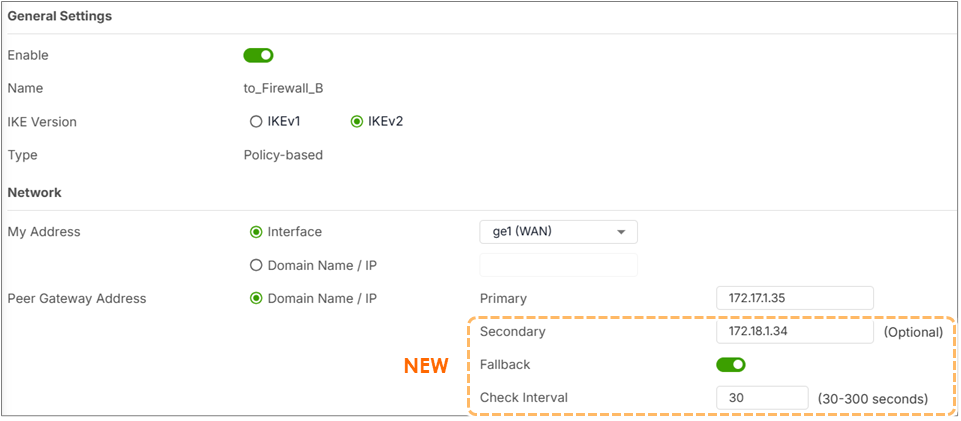The image size is (961, 421).
Task: Click the Network section heading
Action: tap(34, 192)
